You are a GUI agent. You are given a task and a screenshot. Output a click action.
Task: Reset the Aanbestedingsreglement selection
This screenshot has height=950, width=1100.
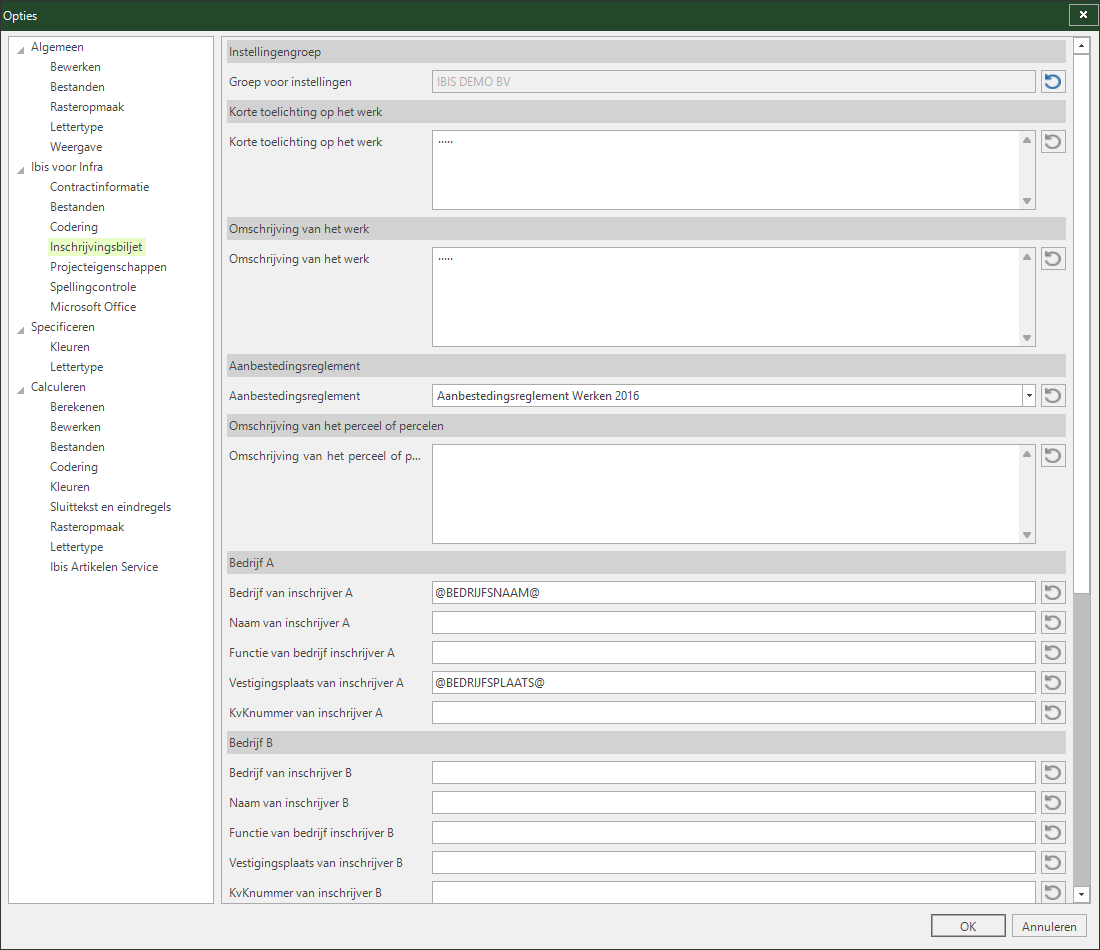click(1052, 396)
